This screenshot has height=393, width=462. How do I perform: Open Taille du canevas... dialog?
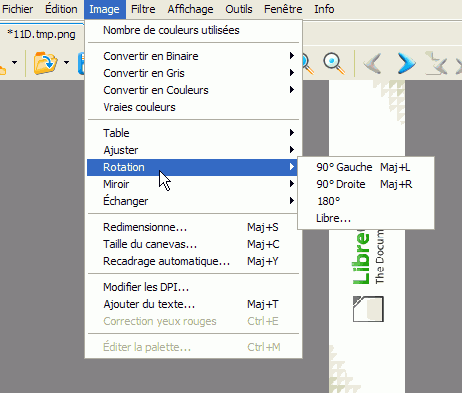pos(193,244)
